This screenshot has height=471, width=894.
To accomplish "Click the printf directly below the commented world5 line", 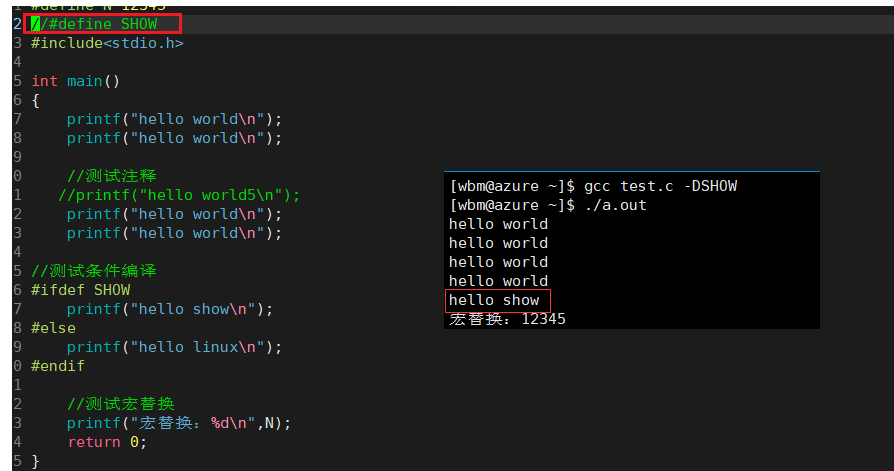I will [x=174, y=214].
